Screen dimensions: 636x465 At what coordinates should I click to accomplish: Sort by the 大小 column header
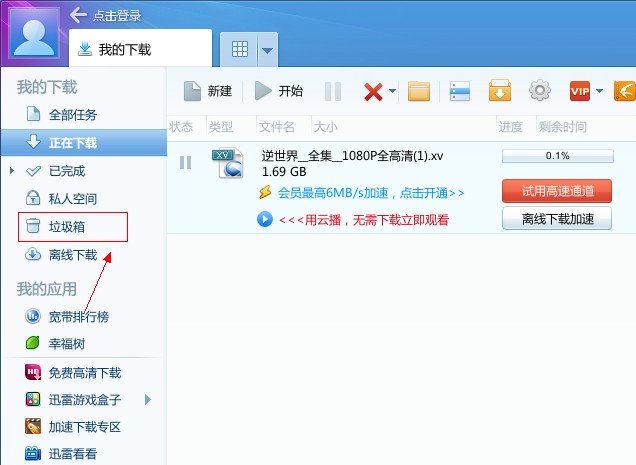[x=325, y=127]
